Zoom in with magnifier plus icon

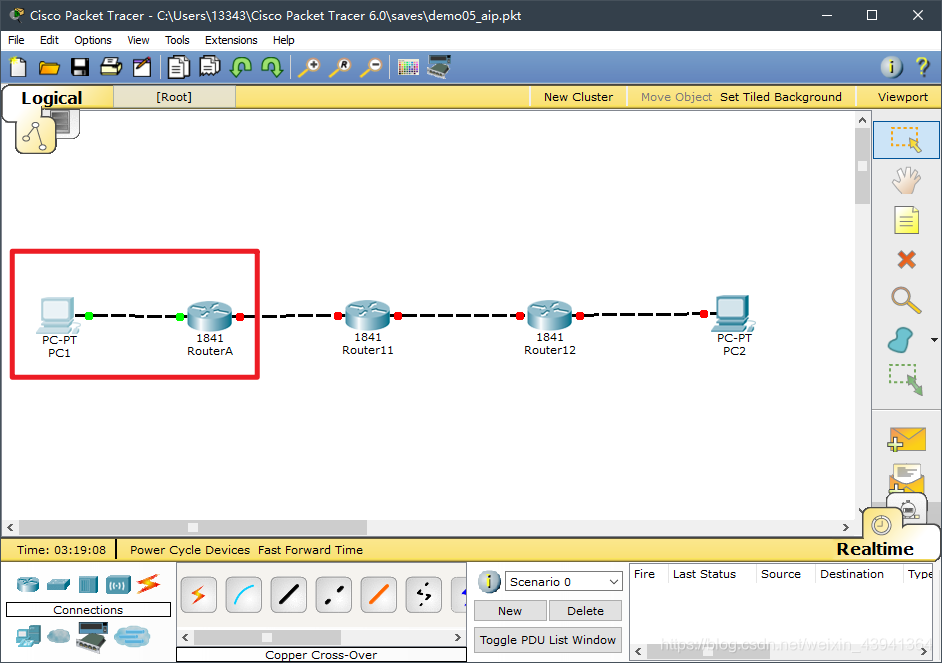(x=309, y=67)
